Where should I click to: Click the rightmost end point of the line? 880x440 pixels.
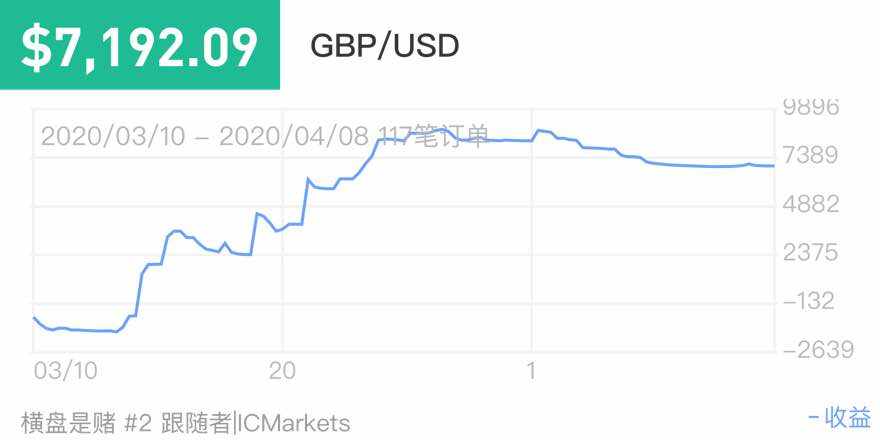coord(773,166)
